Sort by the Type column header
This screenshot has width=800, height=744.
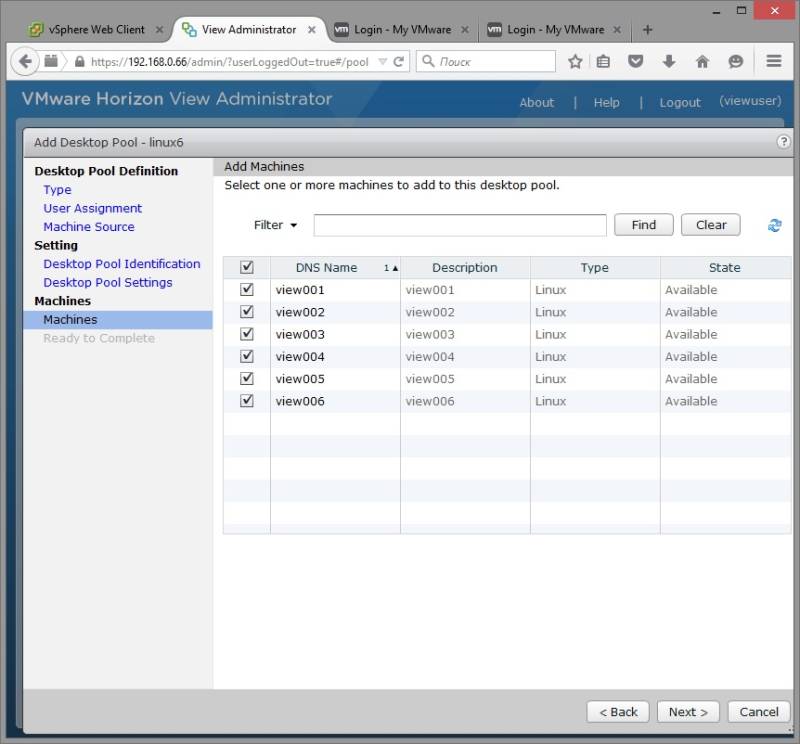[595, 267]
